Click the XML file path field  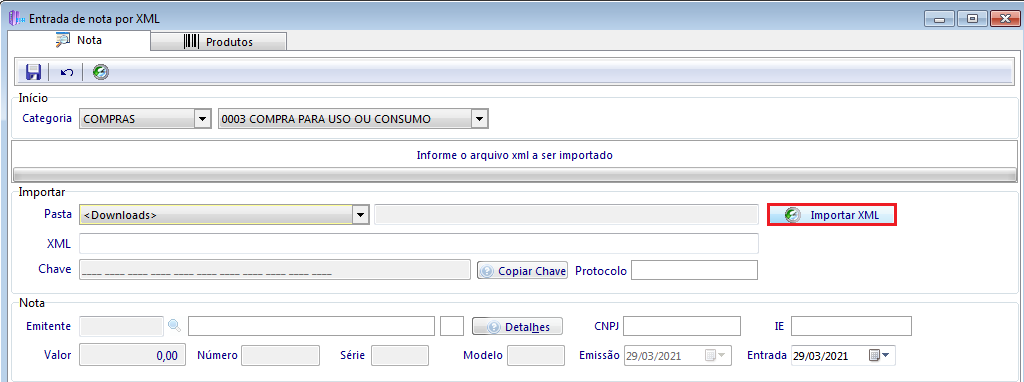tap(419, 244)
